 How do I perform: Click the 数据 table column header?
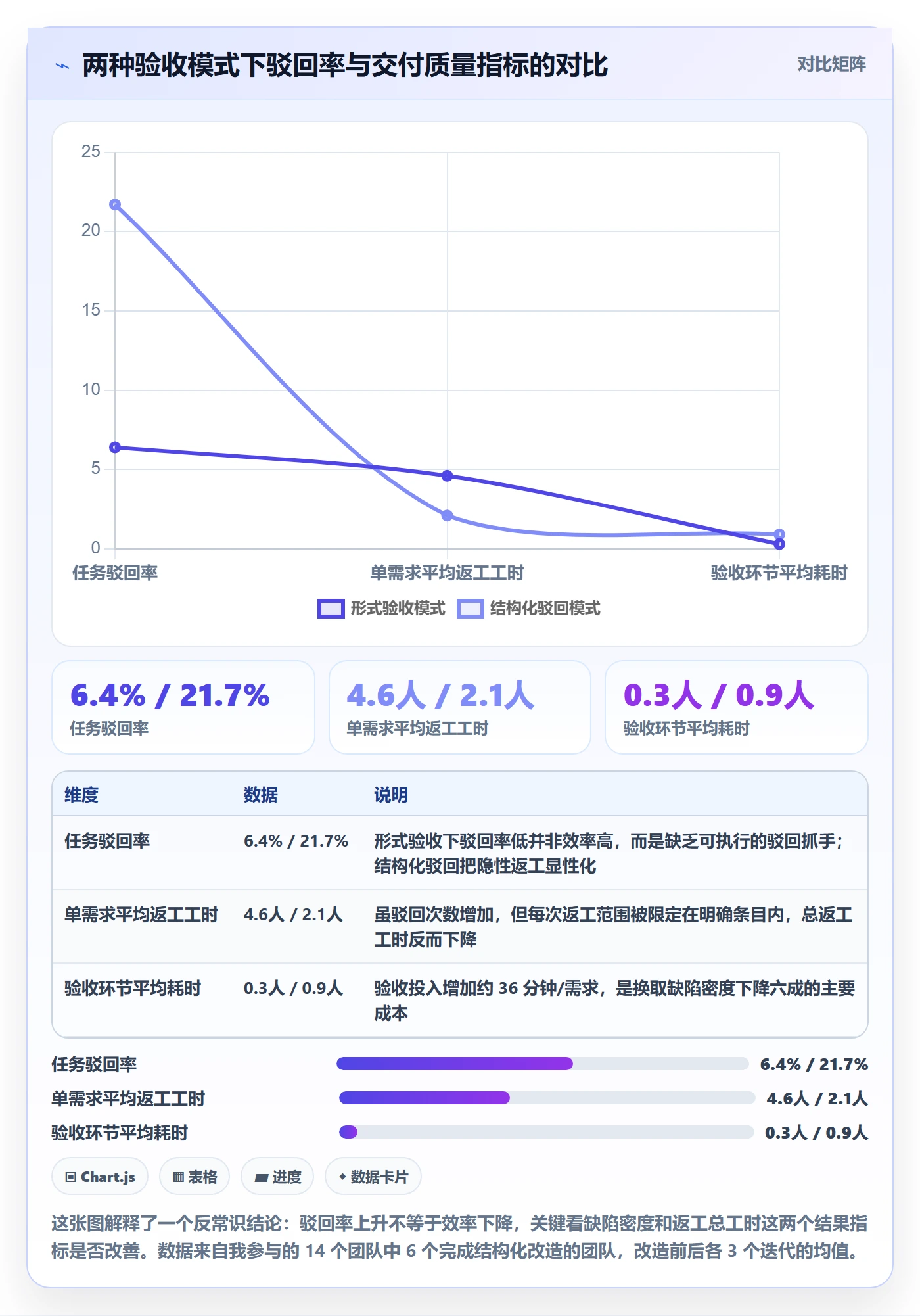pos(261,795)
